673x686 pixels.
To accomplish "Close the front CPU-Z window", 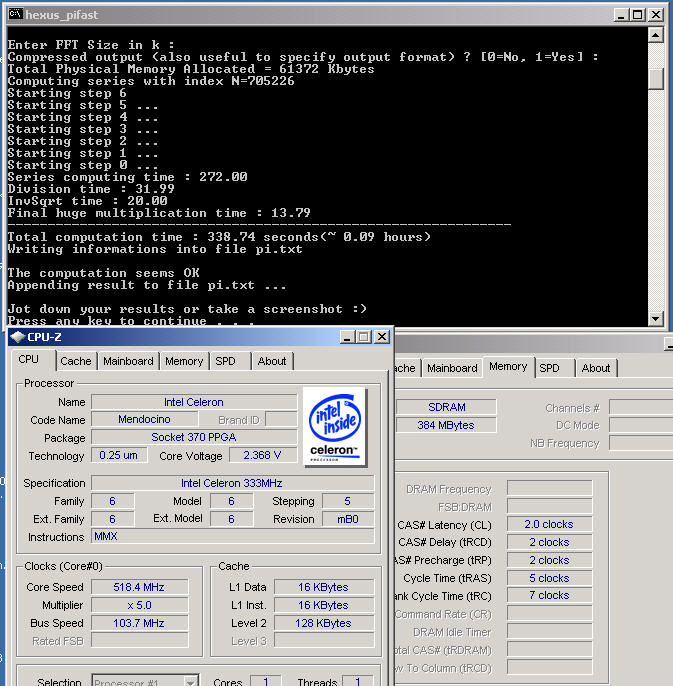I will point(382,337).
